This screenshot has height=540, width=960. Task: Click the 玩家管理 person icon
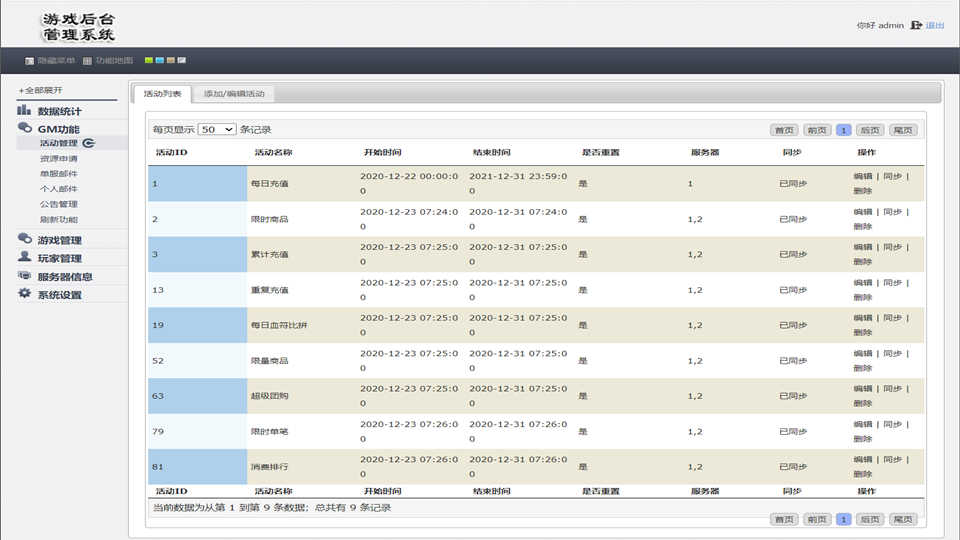click(24, 257)
